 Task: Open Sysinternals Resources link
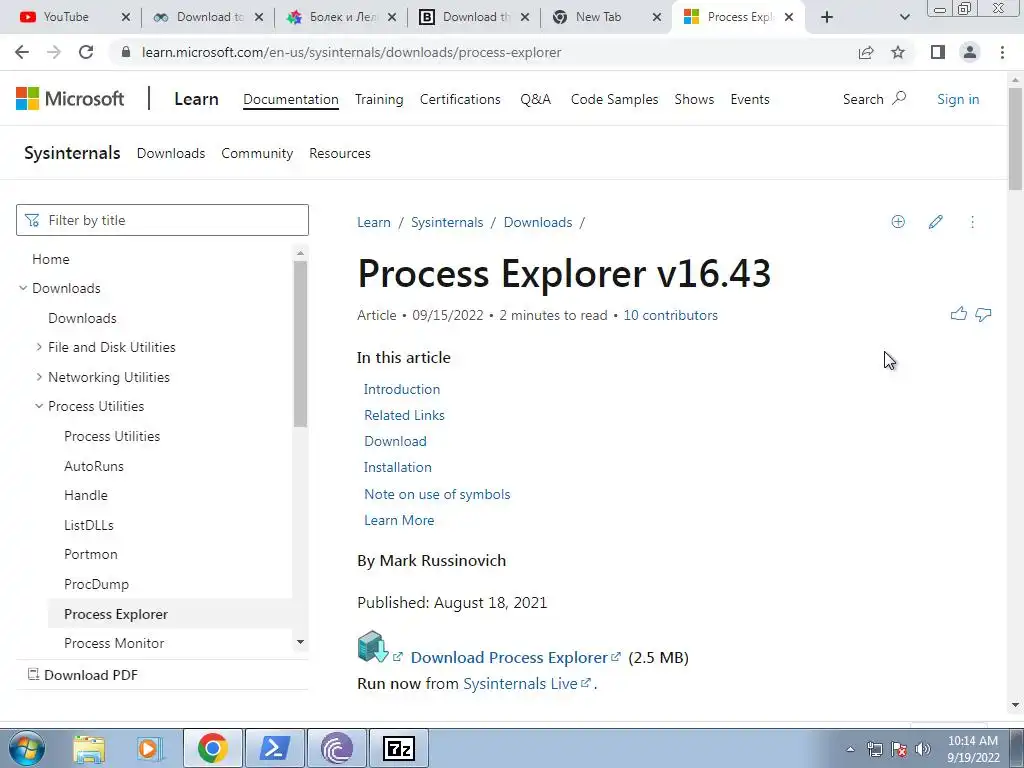coord(340,153)
